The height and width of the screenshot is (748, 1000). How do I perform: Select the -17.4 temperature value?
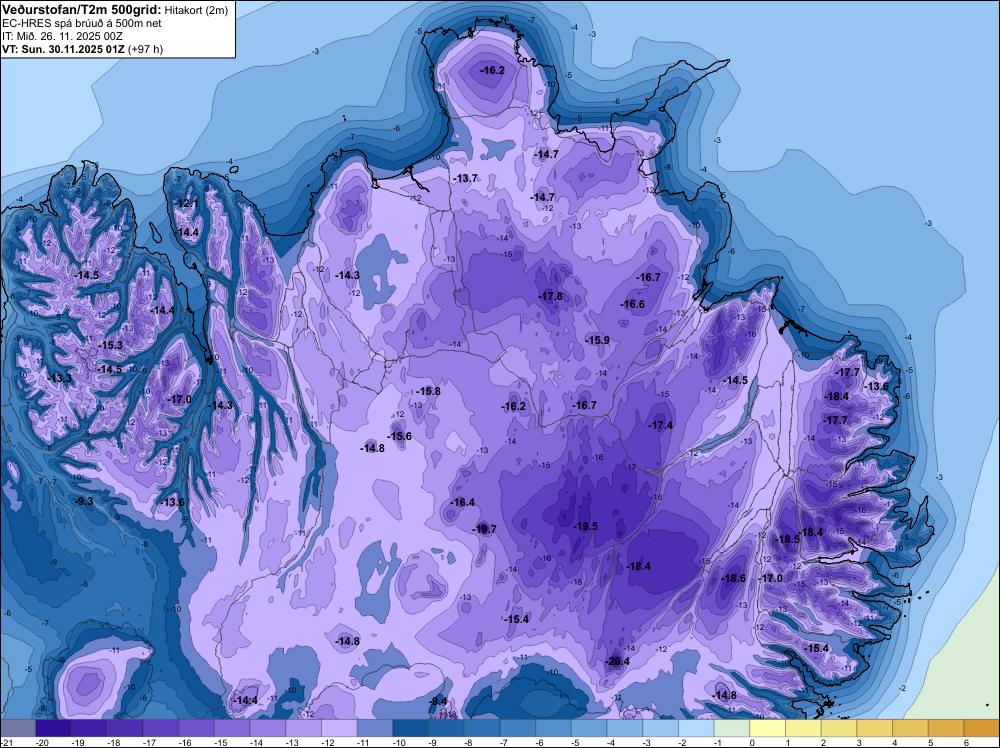(x=660, y=425)
